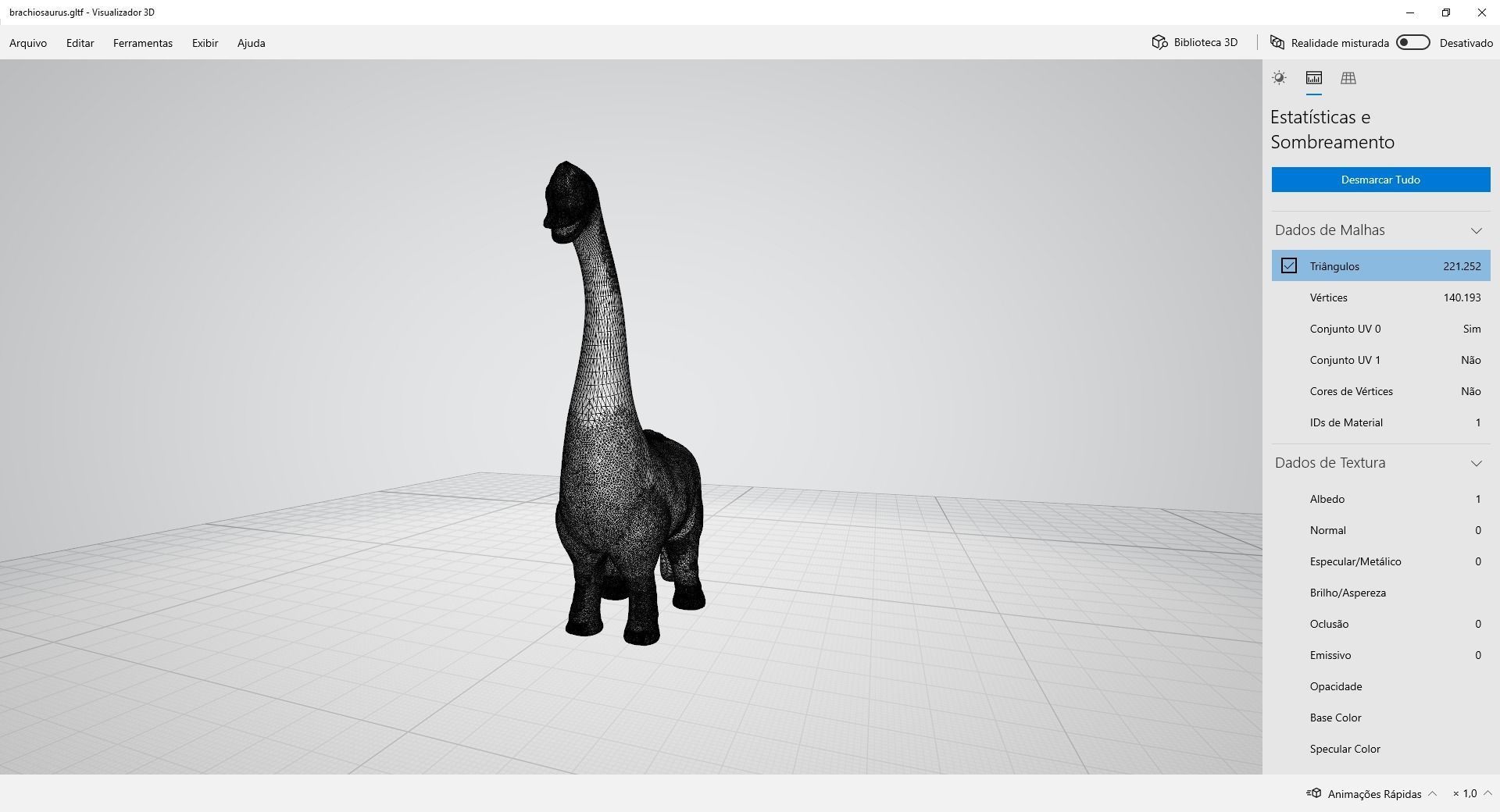
Task: Toggle the Realidade misturada switch
Action: point(1413,42)
